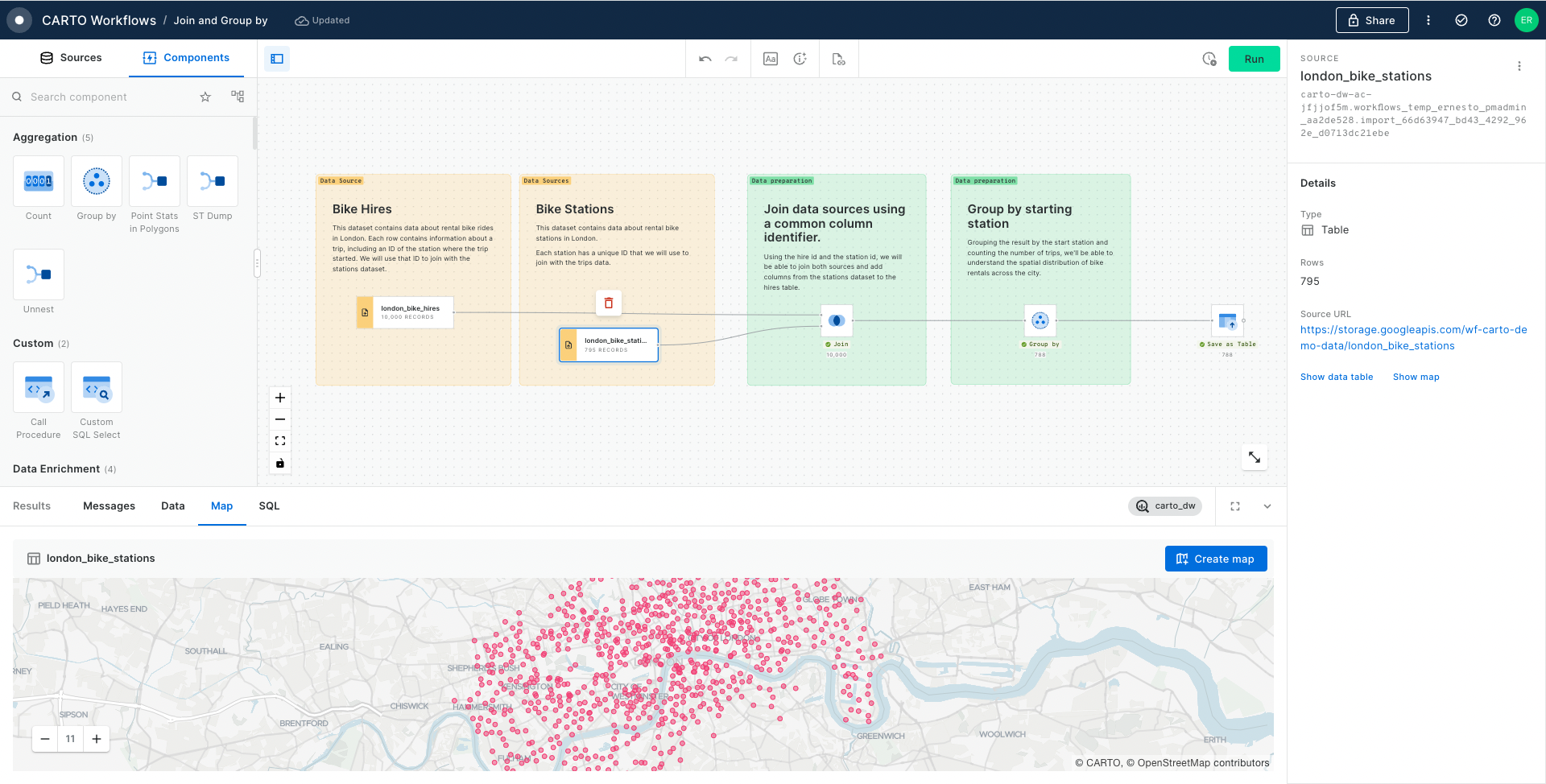
Task: Switch to the SQL tab
Action: pos(269,506)
